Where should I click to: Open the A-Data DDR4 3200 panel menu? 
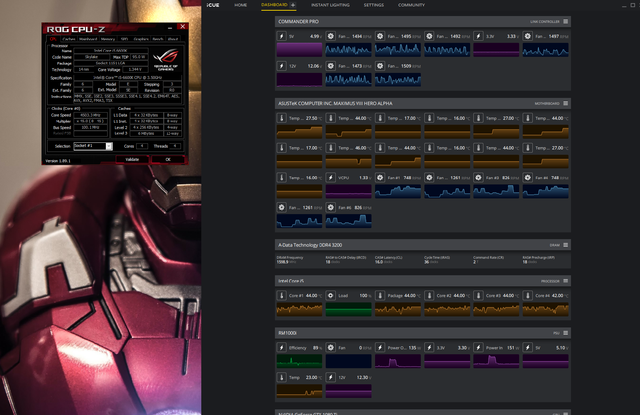pos(566,245)
